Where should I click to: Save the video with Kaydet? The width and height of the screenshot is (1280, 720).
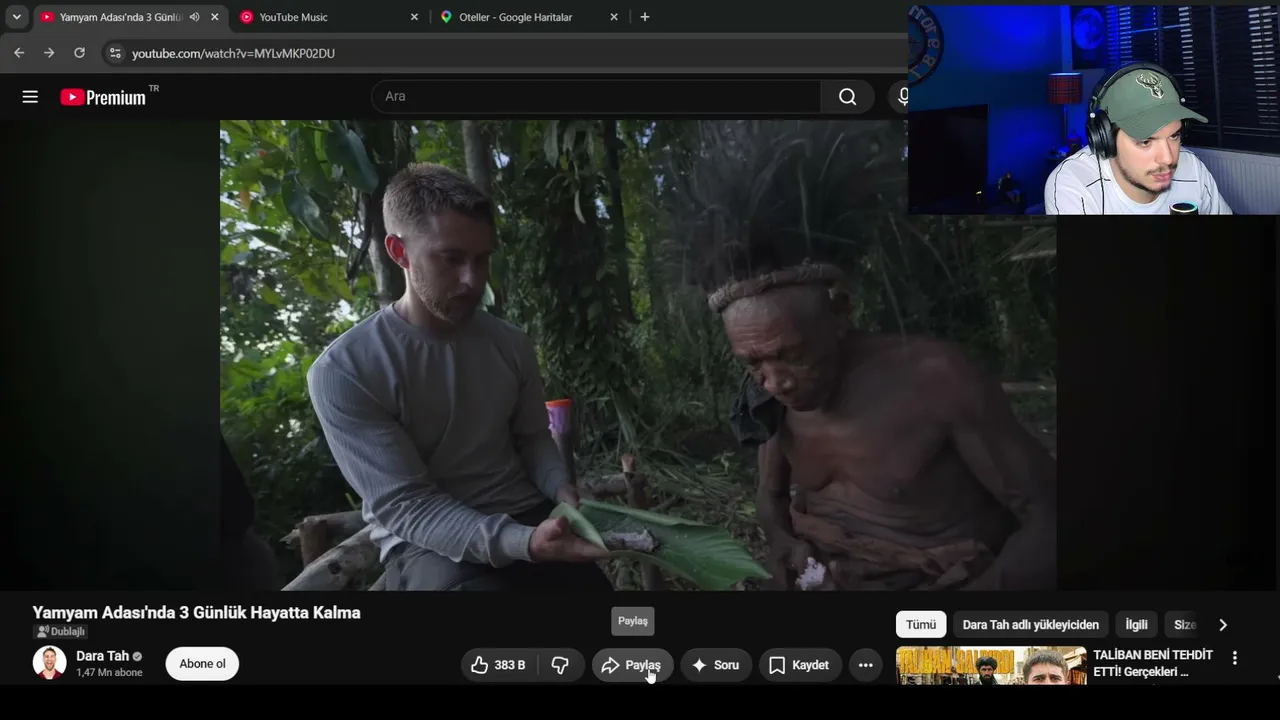pyautogui.click(x=799, y=665)
